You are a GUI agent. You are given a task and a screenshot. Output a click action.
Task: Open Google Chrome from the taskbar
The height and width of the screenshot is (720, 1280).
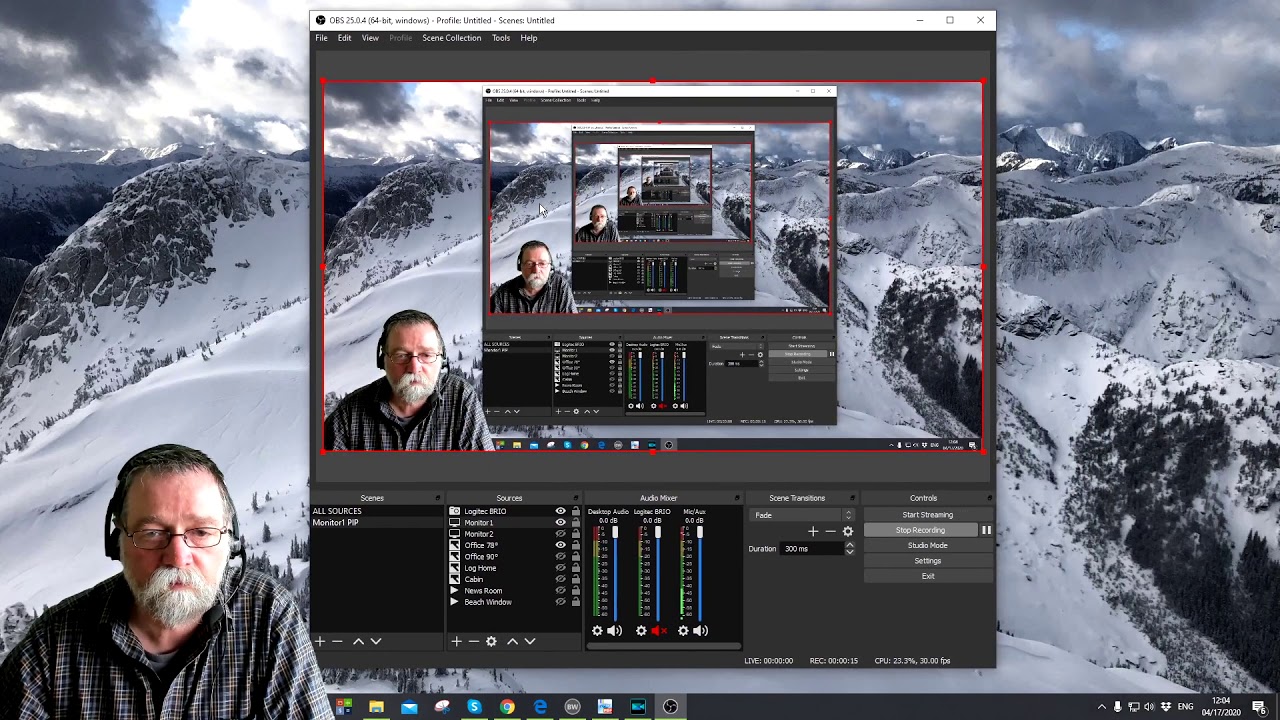pyautogui.click(x=507, y=707)
